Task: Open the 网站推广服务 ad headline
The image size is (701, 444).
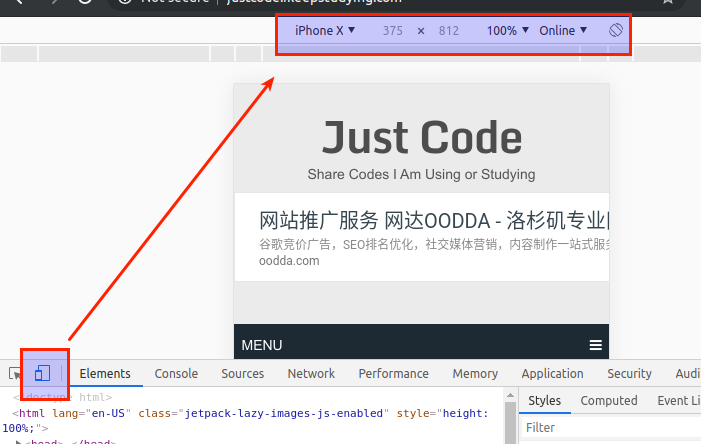Action: [434, 221]
